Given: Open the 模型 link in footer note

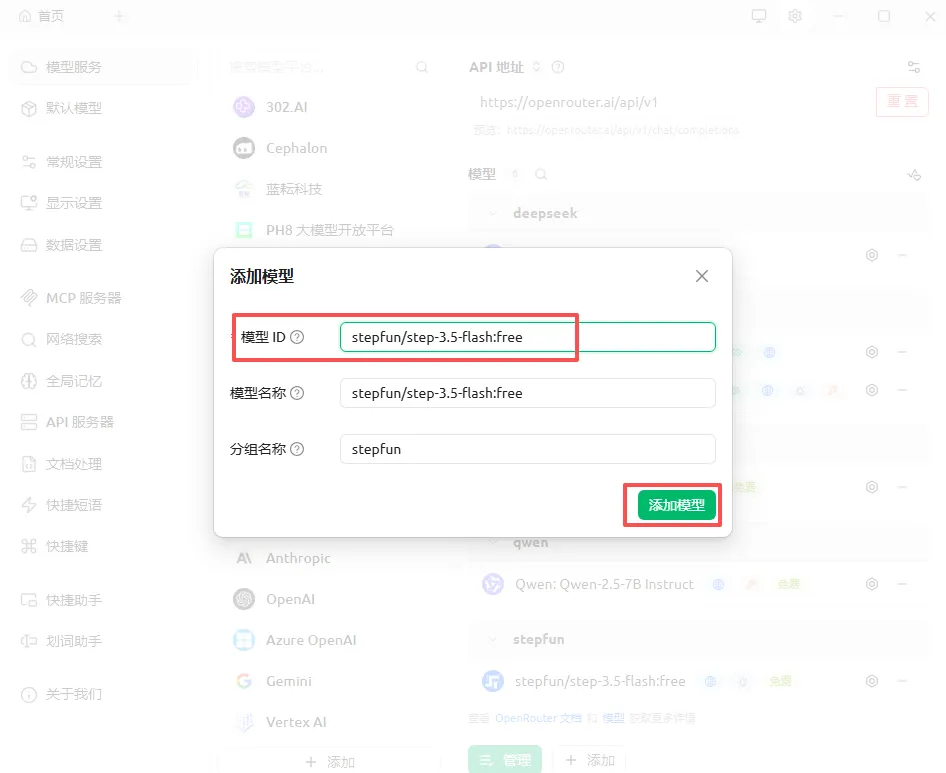Looking at the screenshot, I should pos(614,718).
